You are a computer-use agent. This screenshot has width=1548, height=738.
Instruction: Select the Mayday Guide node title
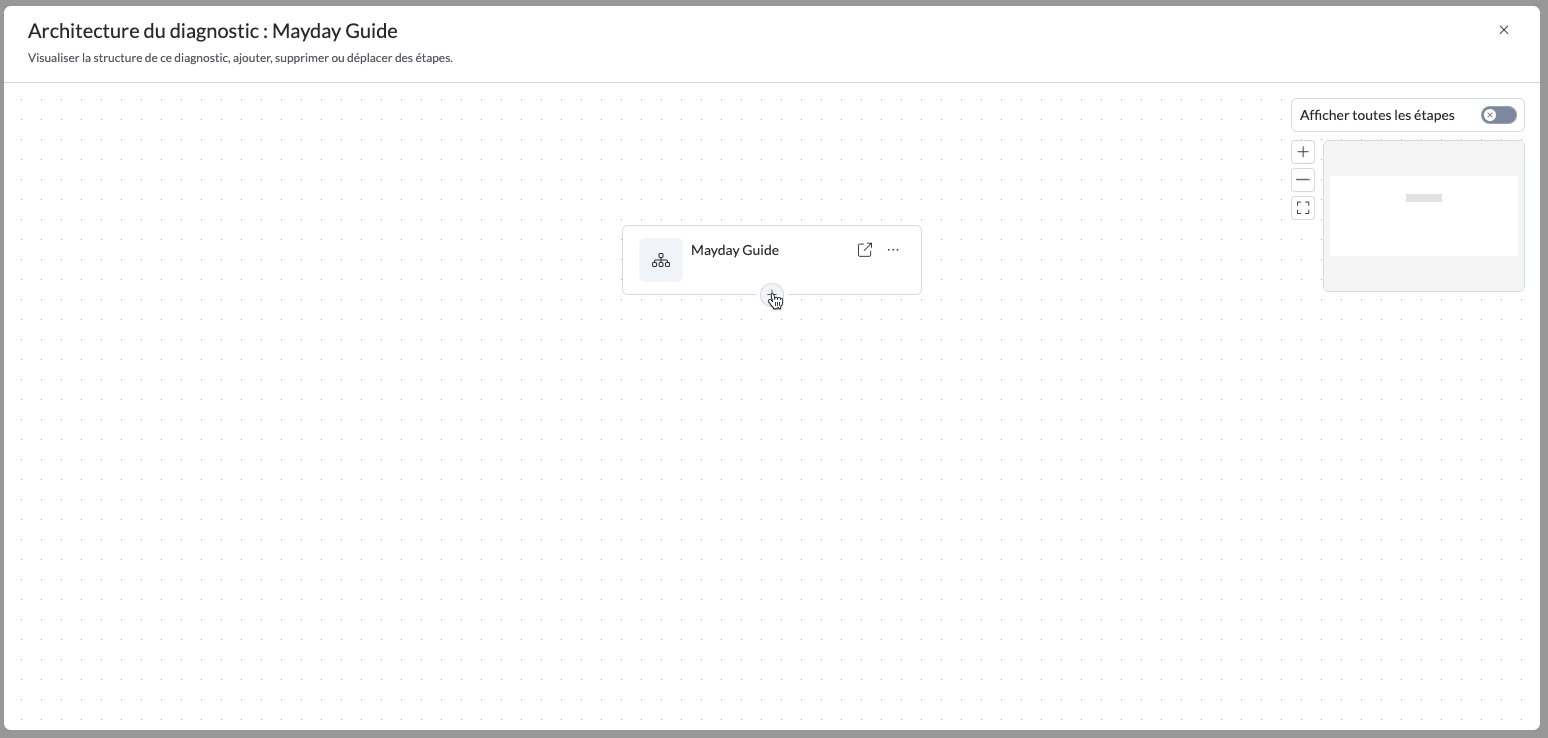click(x=735, y=250)
